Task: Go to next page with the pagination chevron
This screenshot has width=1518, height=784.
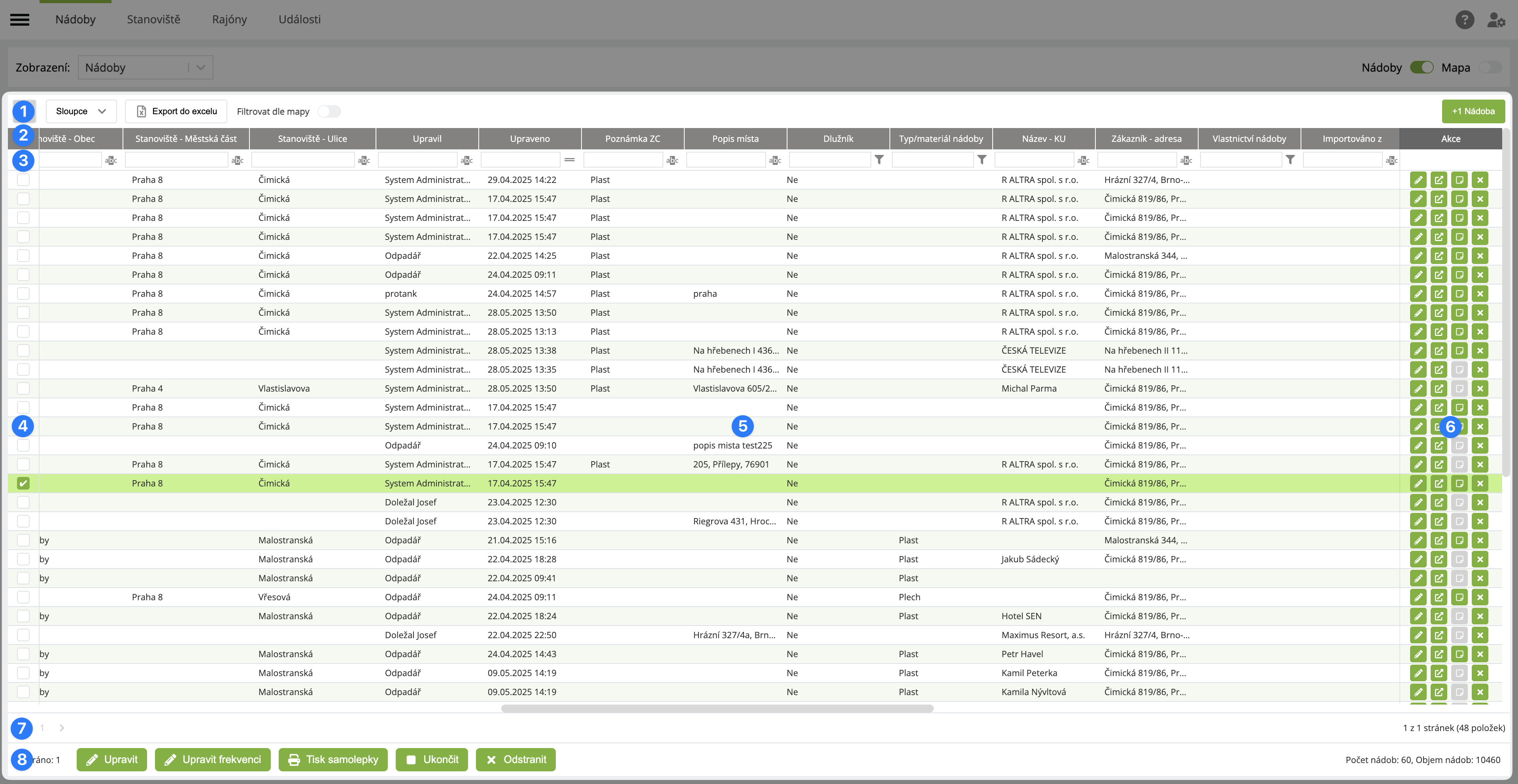Action: pyautogui.click(x=62, y=728)
